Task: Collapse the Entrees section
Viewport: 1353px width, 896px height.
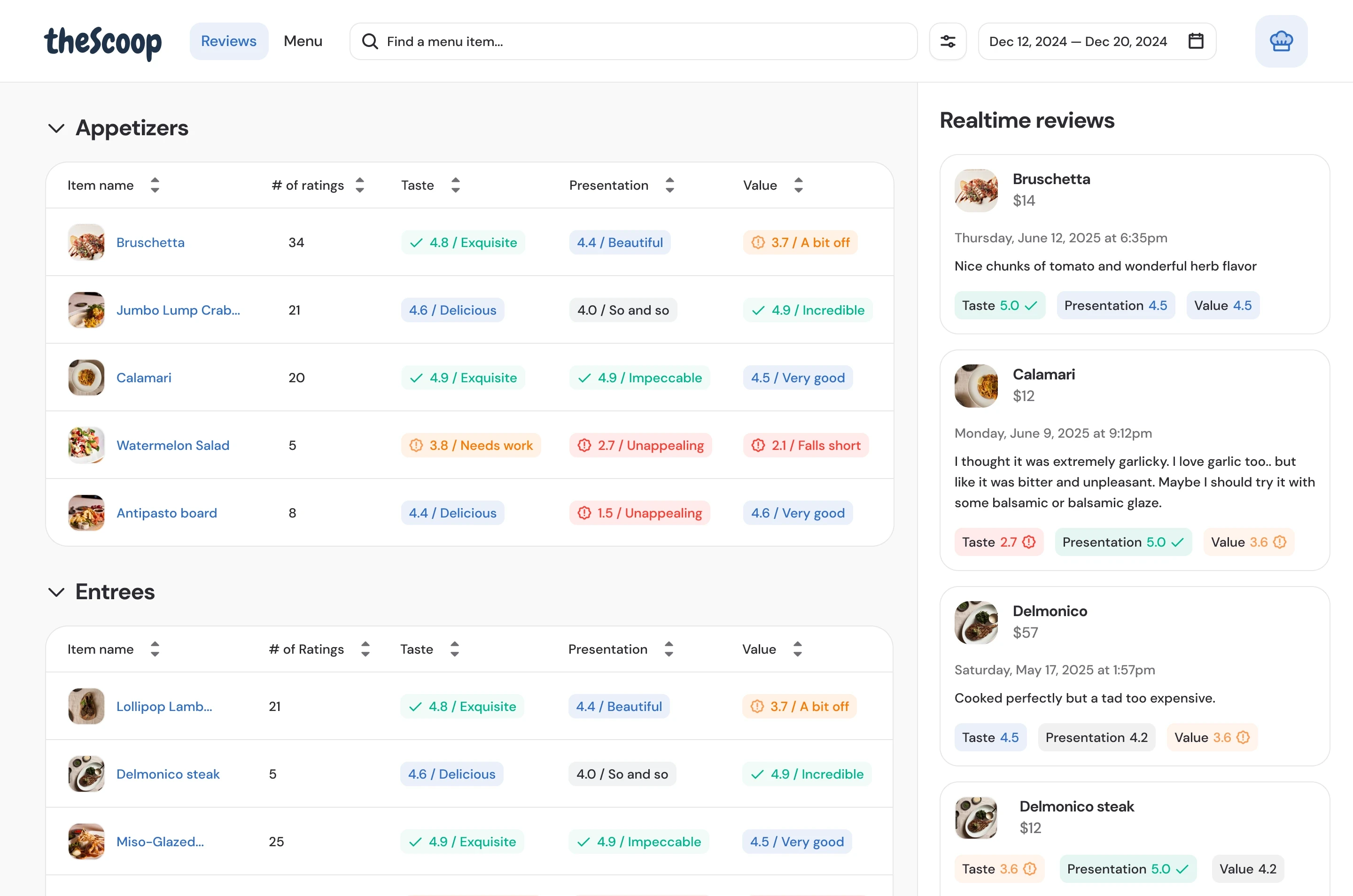Action: coord(56,592)
